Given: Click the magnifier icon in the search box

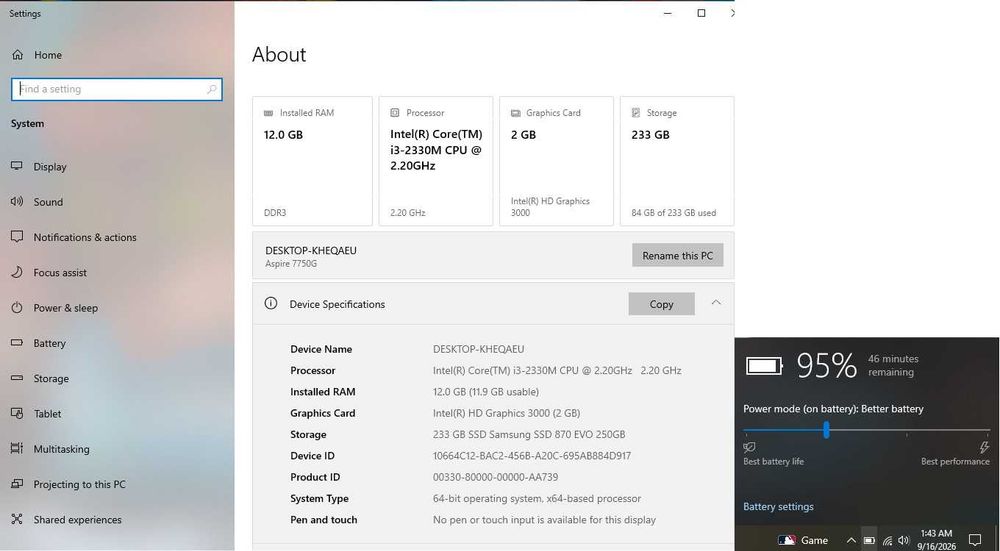Looking at the screenshot, I should (x=212, y=89).
